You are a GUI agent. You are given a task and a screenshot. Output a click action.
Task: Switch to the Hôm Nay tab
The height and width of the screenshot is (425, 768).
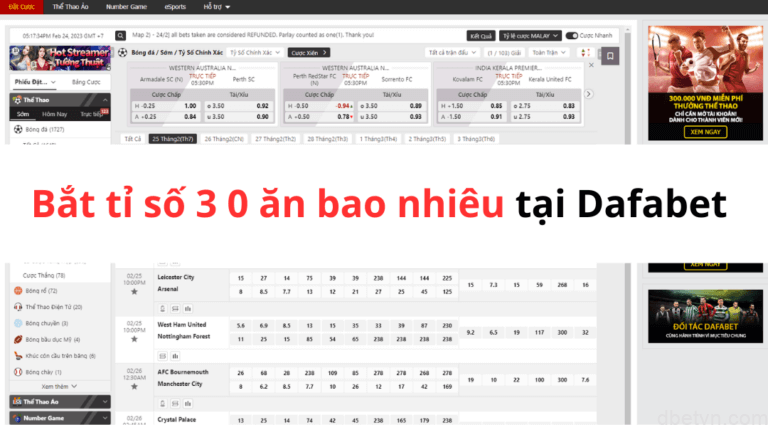point(54,114)
